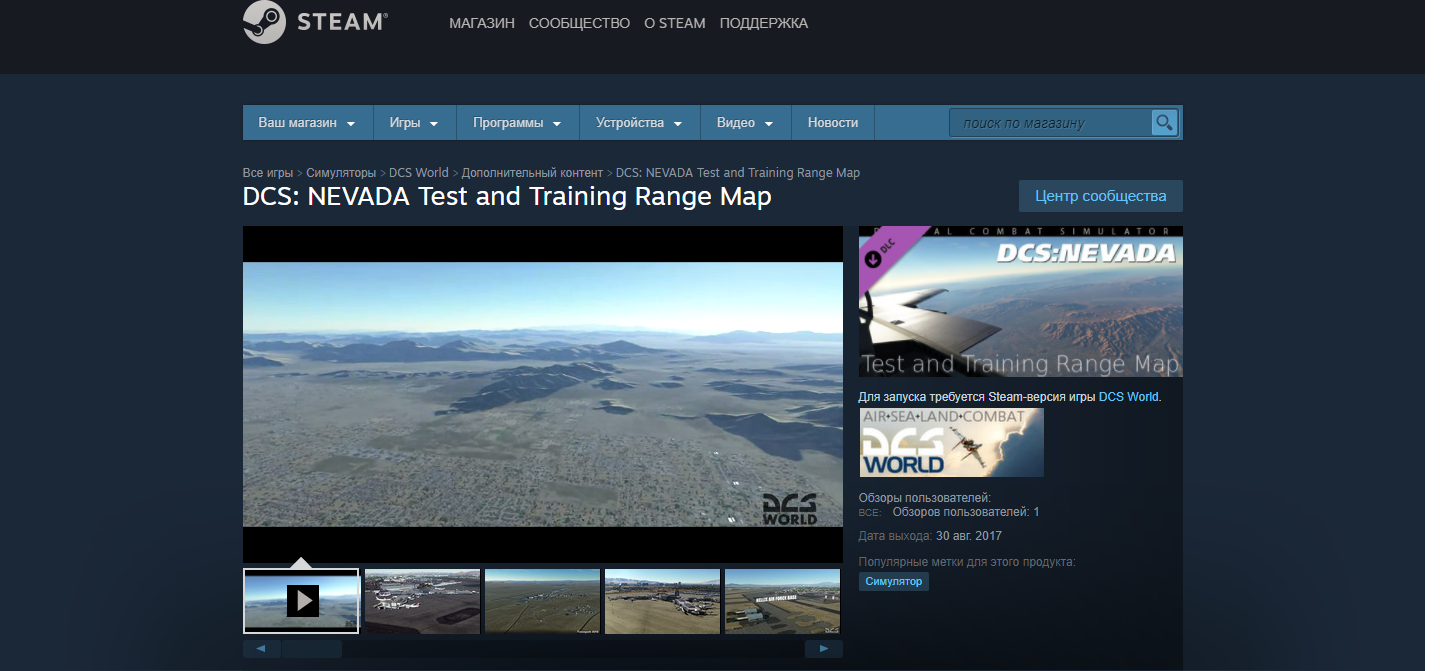Open the DCS World base game banner

pyautogui.click(x=951, y=442)
